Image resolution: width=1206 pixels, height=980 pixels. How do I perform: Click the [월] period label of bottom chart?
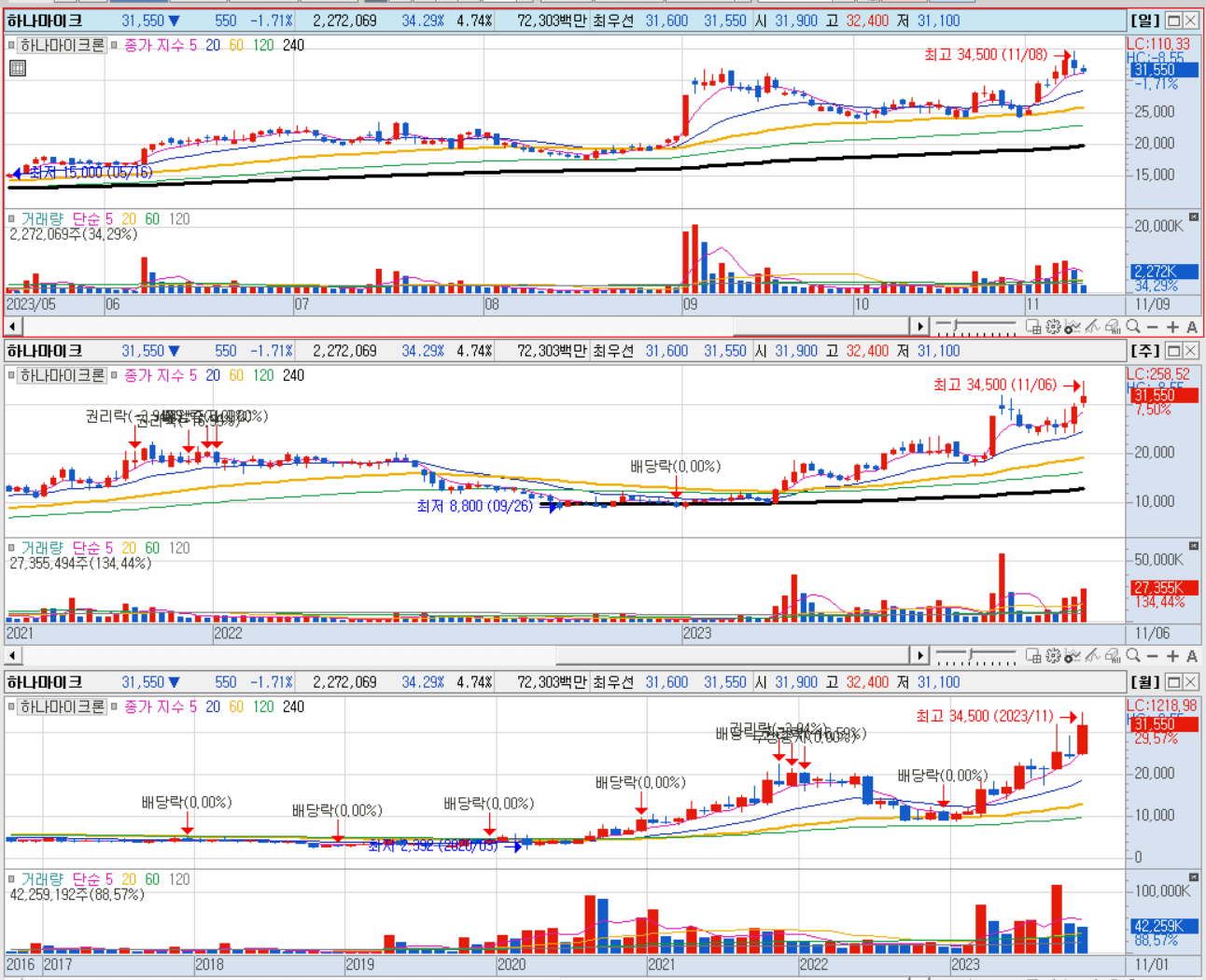(x=1144, y=682)
